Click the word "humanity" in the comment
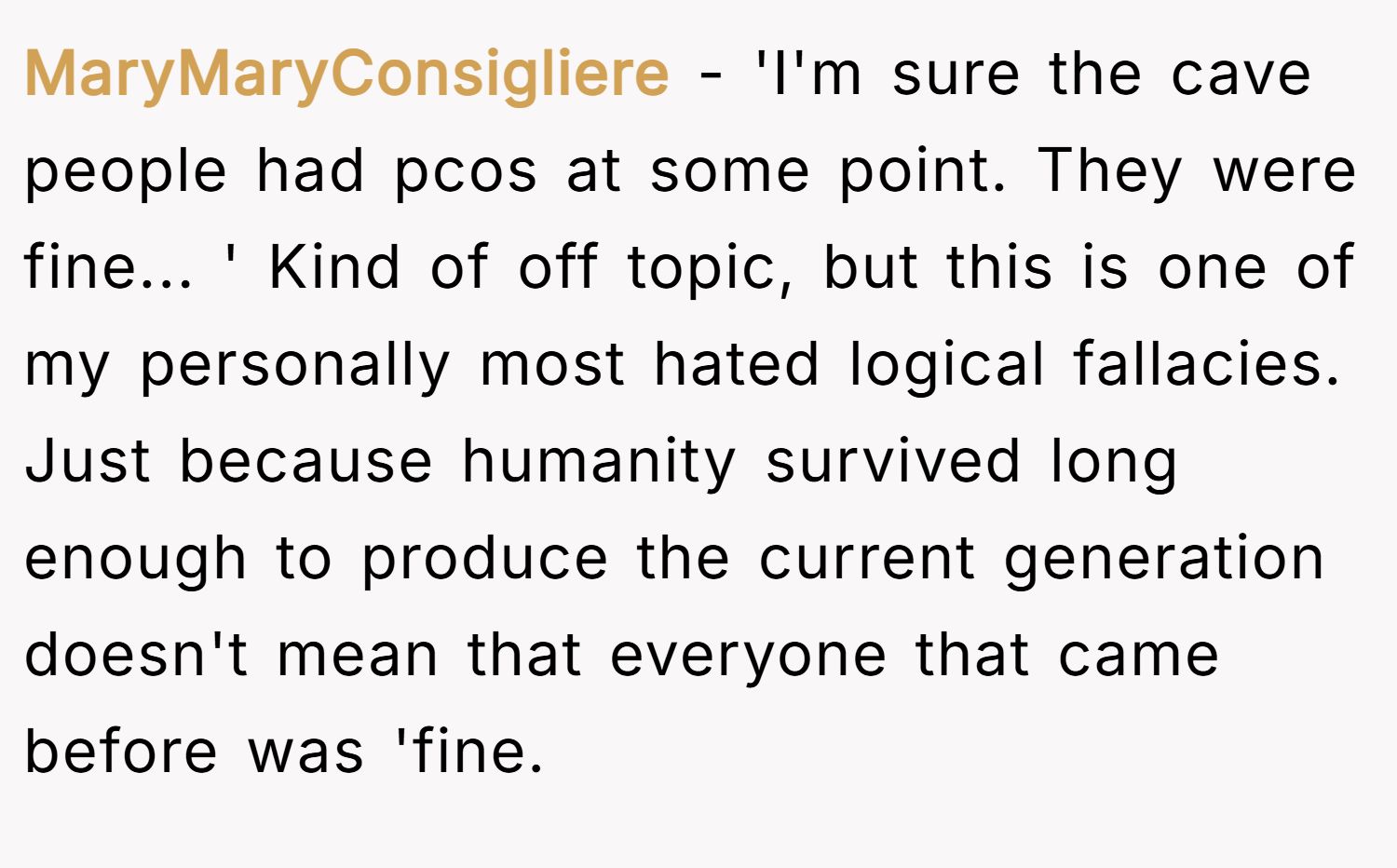 point(599,461)
